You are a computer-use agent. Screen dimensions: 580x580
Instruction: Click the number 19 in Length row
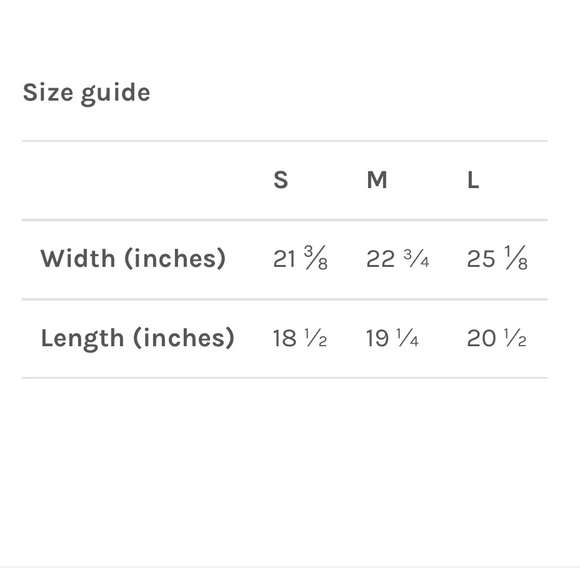point(377,338)
